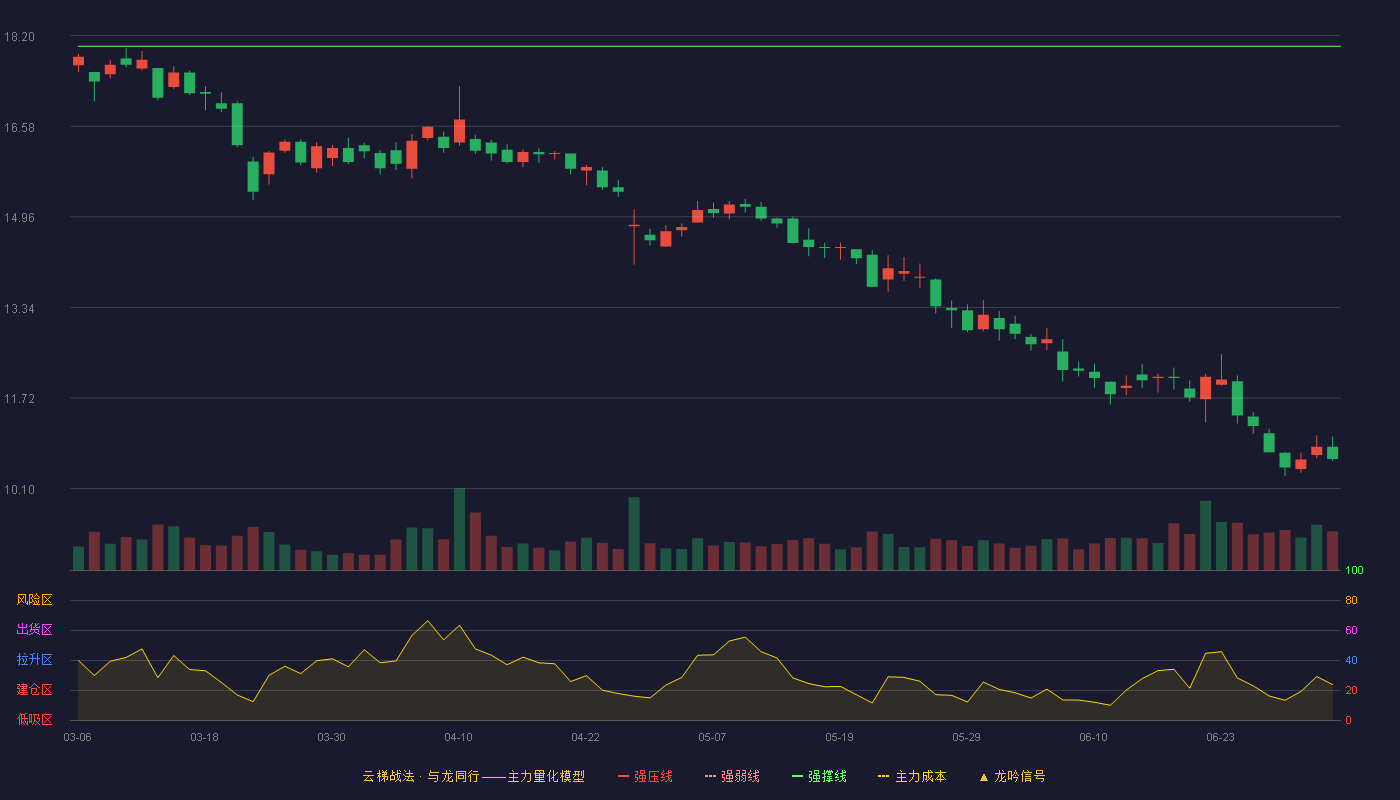This screenshot has height=800, width=1400.
Task: Hide the 主力成本 dashed line series
Action: pyautogui.click(x=912, y=776)
